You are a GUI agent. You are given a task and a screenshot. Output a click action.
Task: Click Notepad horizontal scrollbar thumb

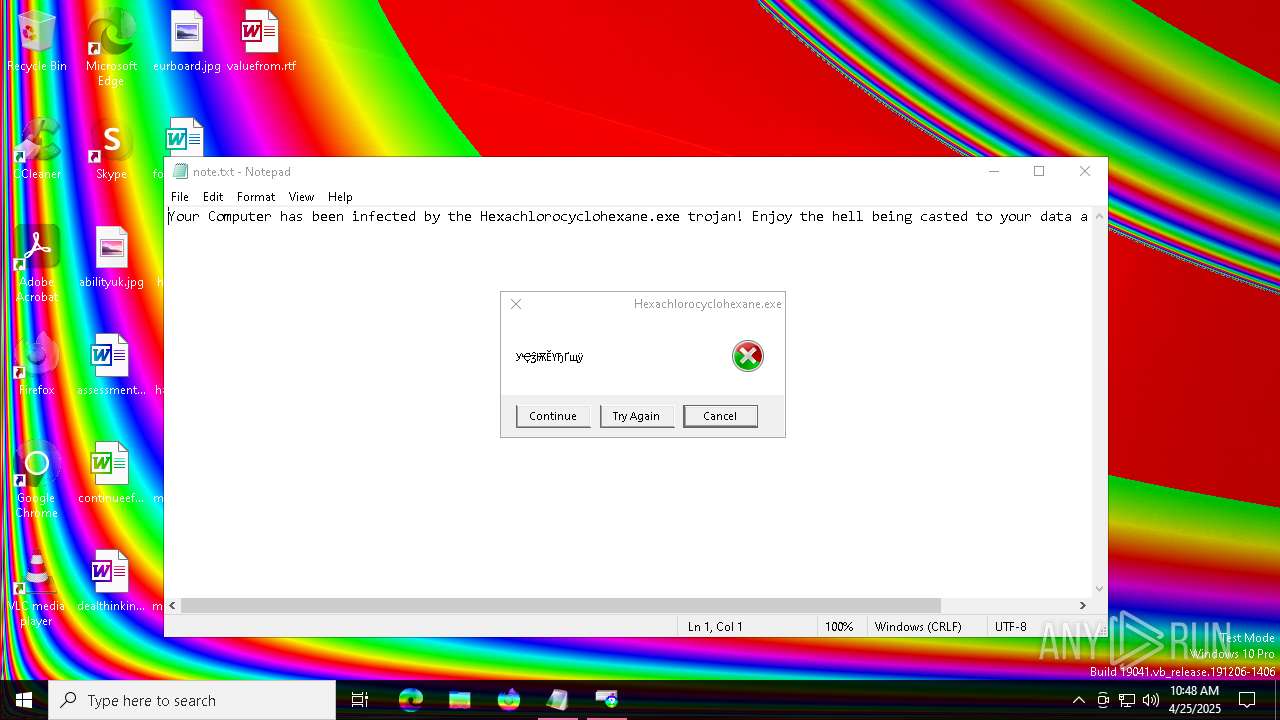tap(561, 605)
